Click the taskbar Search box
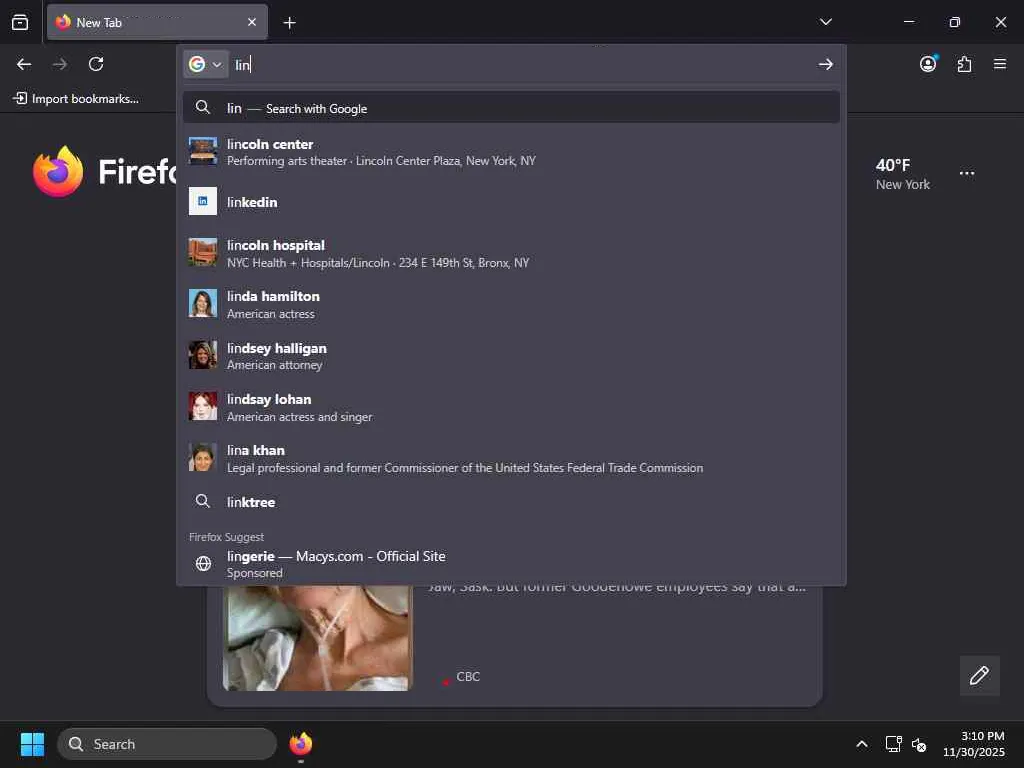The width and height of the screenshot is (1024, 768). click(x=167, y=744)
